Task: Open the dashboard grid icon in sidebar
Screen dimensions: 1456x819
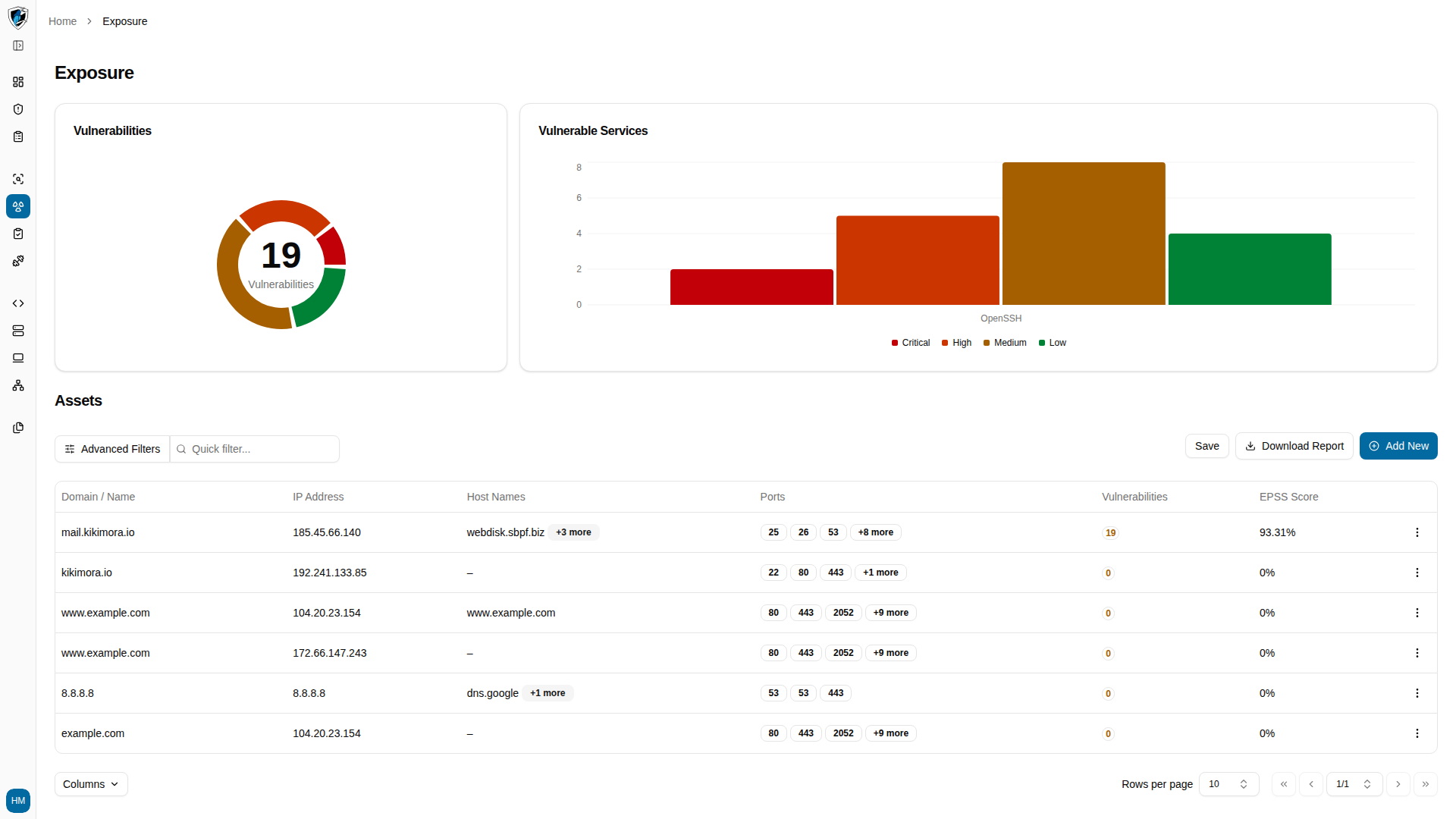Action: tap(18, 82)
